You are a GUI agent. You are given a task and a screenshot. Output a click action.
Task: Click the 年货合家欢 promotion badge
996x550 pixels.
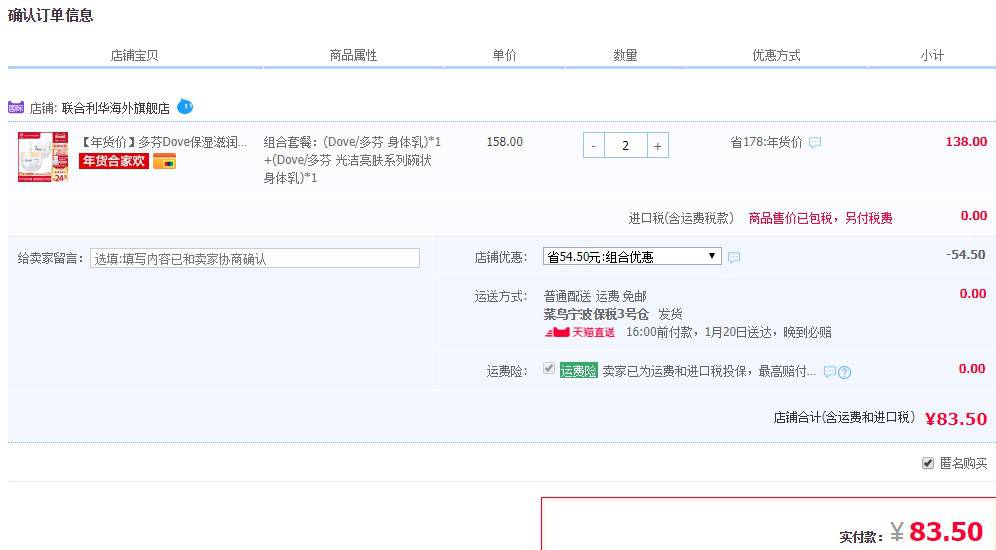pyautogui.click(x=114, y=161)
